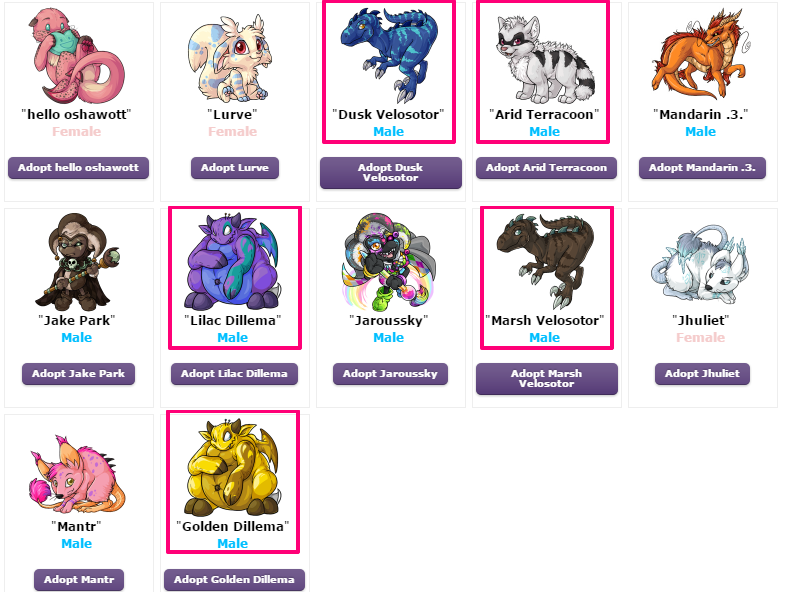This screenshot has height=592, width=785.
Task: Select the Jake Park hooded pet image
Action: 77,262
